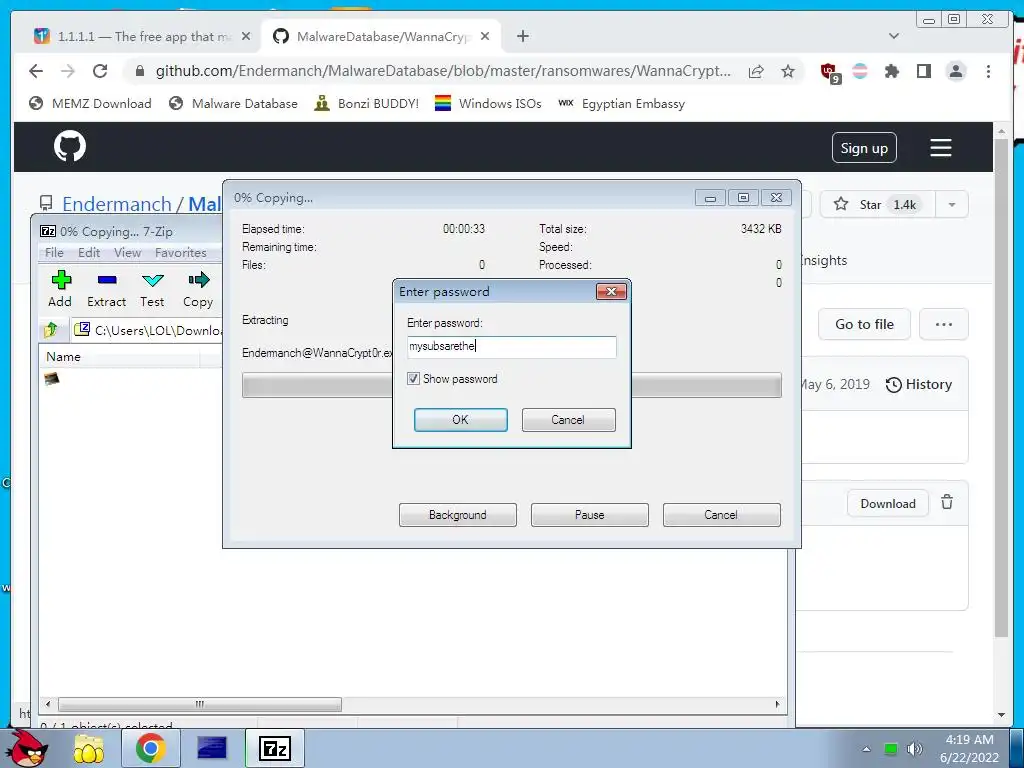Close the 1.1.1.1 tab

(246, 37)
